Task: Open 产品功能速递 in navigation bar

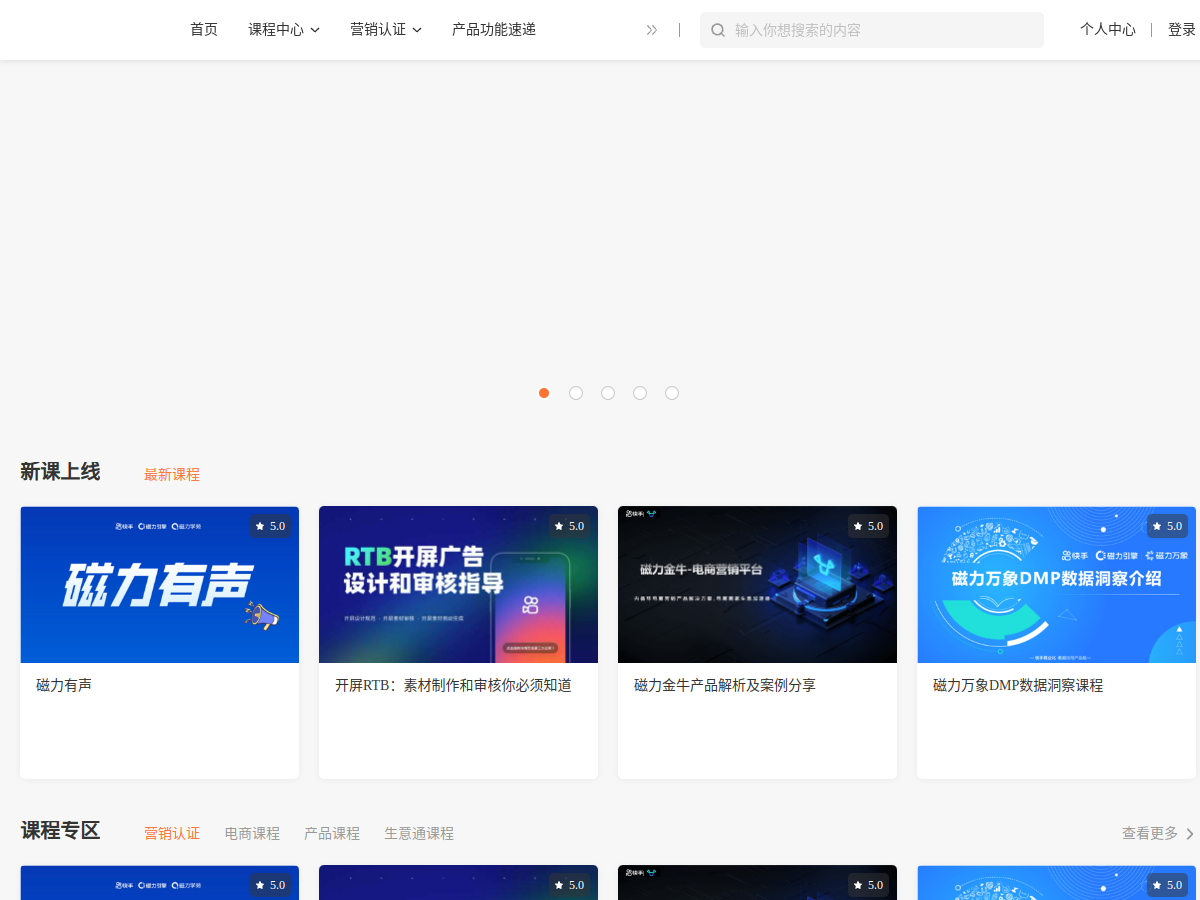Action: click(494, 30)
